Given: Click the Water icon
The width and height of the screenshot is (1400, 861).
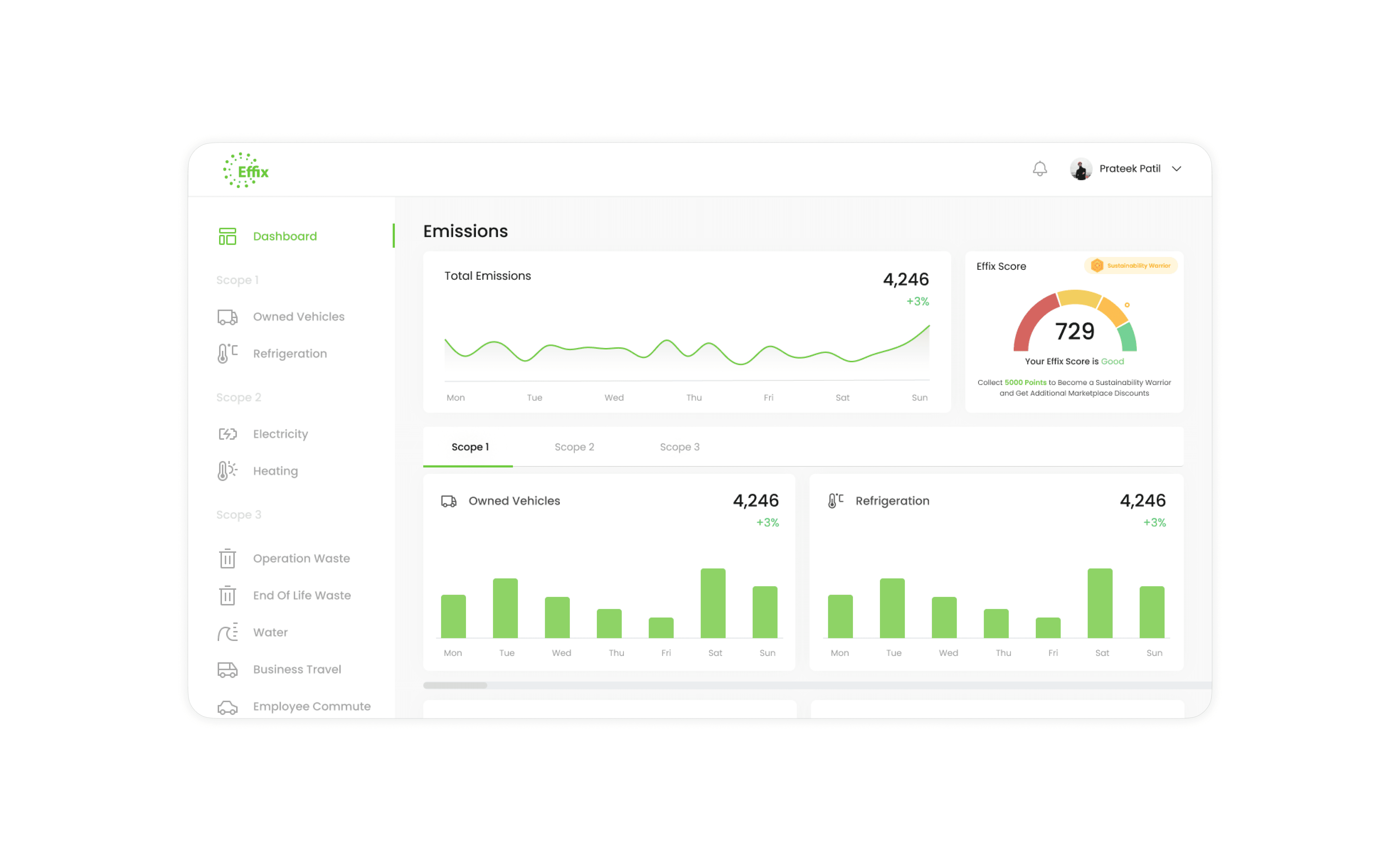Looking at the screenshot, I should point(227,633).
